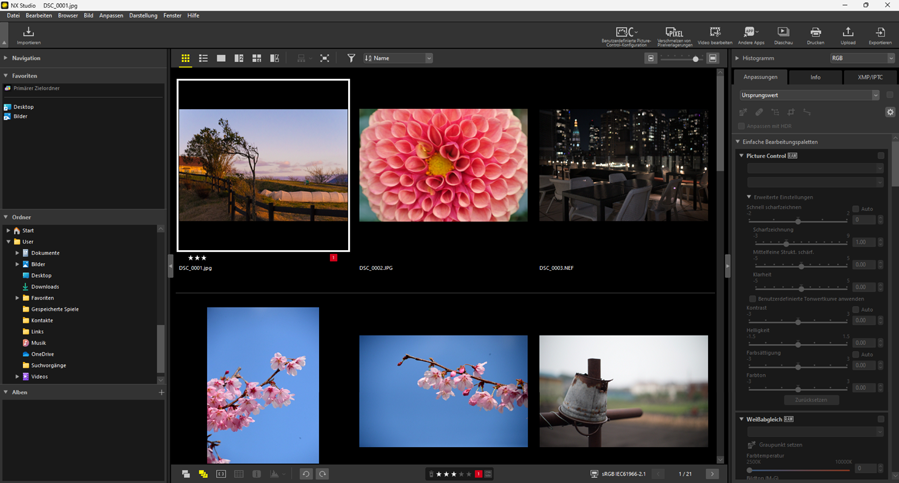Viewport: 899px width, 483px height.
Task: Enable the Weißabgleich palette checkbox
Action: coord(881,419)
